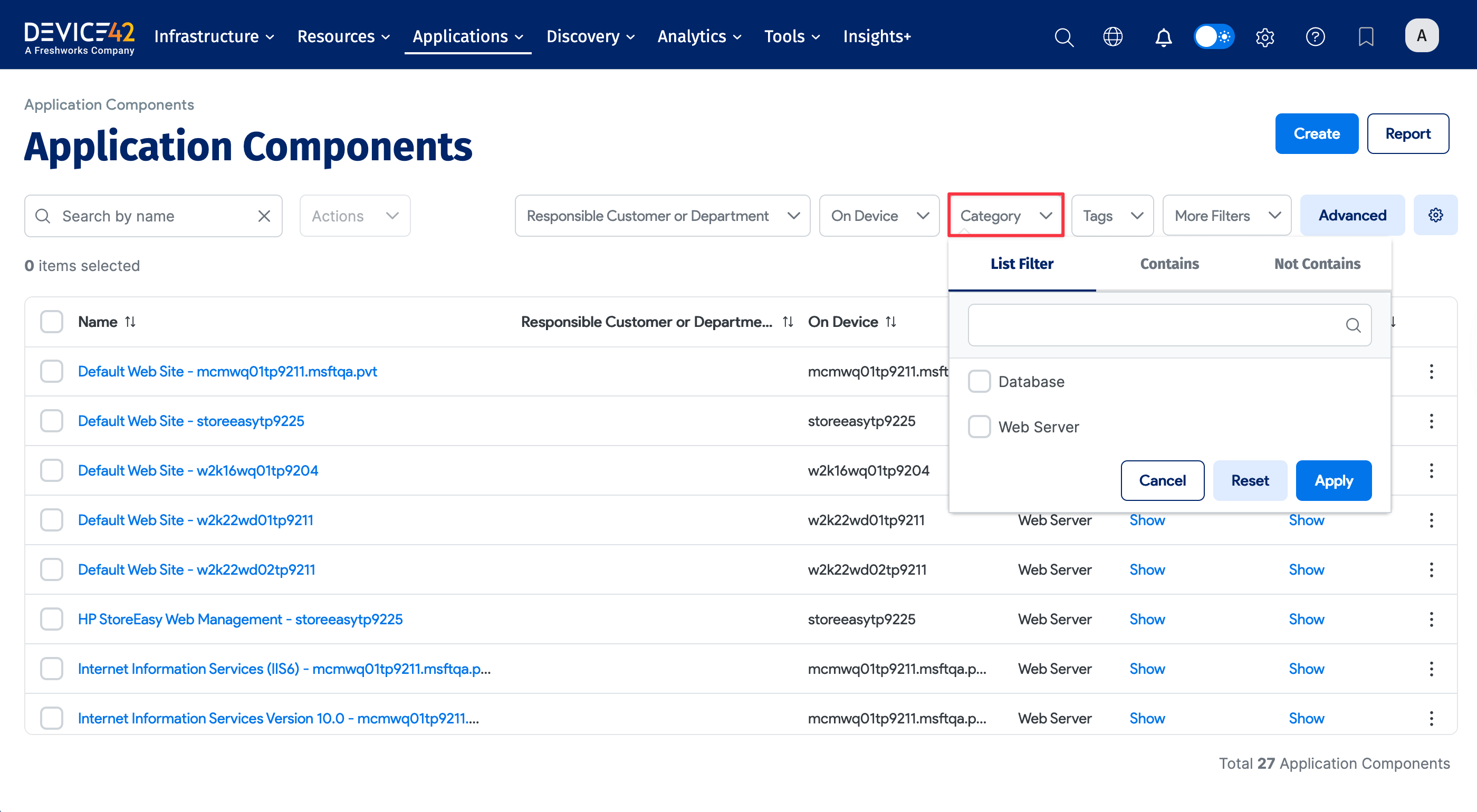Open the On Device filter dropdown
The image size is (1477, 812).
click(x=879, y=216)
